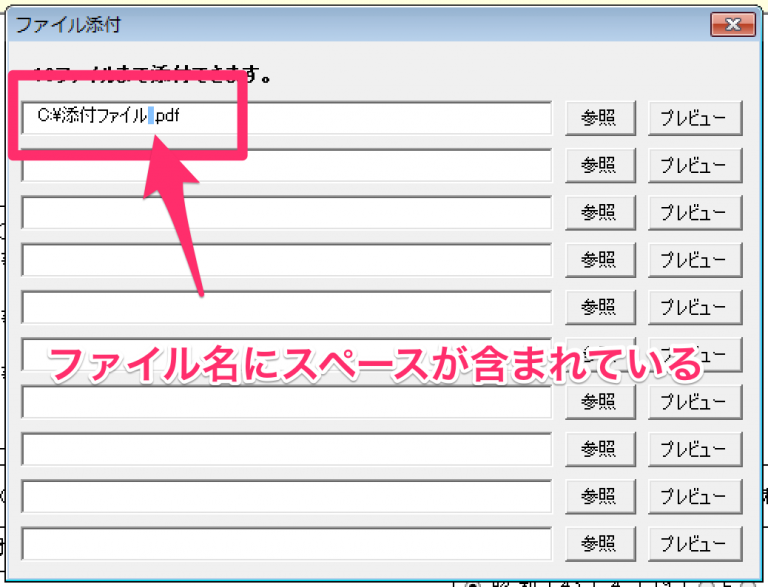Click プレビュー button in the fifth row
Viewport: 768px width, 587px height.
pyautogui.click(x=695, y=308)
